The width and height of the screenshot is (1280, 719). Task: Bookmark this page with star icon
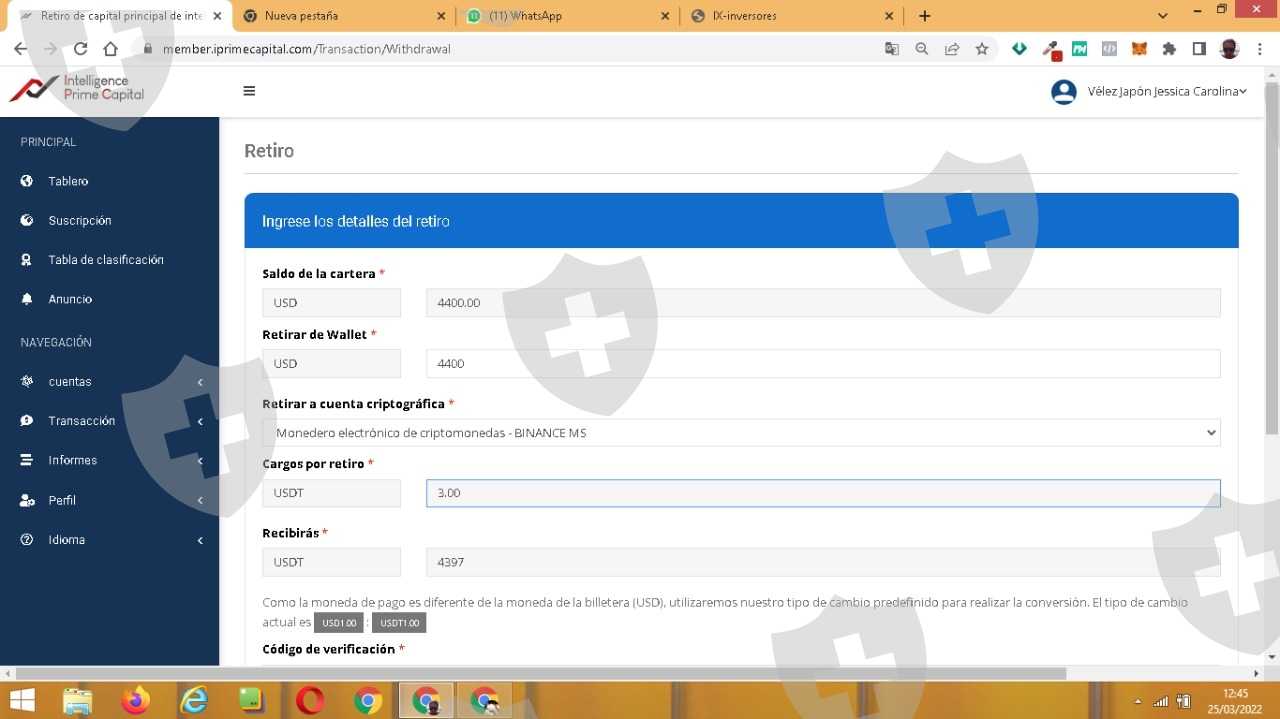pyautogui.click(x=982, y=49)
